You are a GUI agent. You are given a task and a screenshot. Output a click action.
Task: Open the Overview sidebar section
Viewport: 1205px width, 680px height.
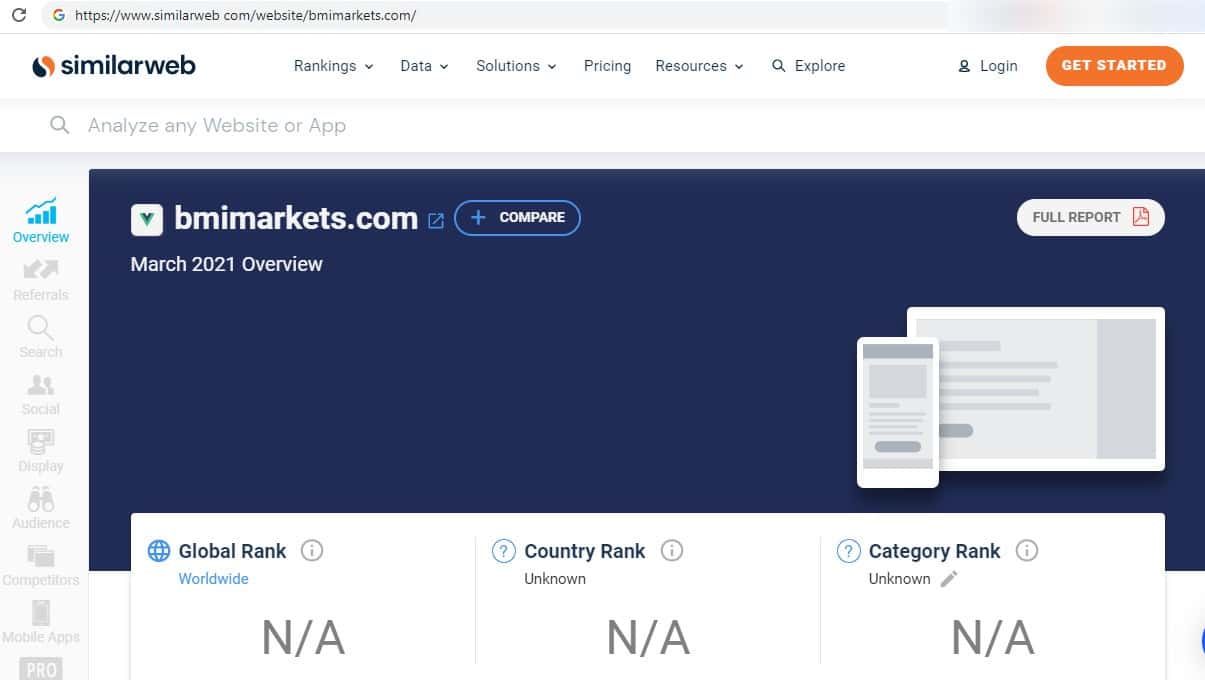tap(41, 220)
